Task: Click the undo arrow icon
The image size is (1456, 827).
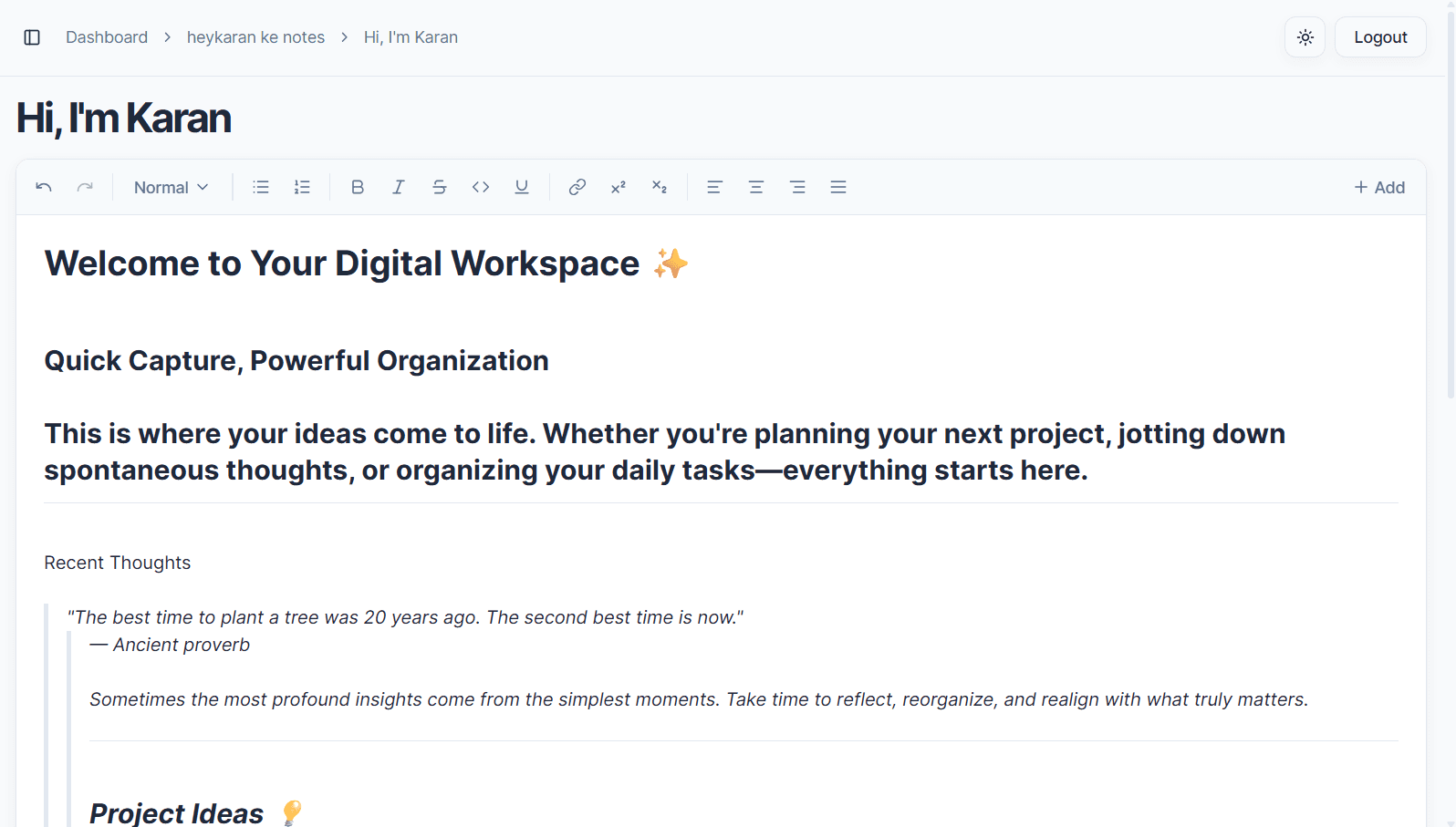Action: (x=44, y=187)
